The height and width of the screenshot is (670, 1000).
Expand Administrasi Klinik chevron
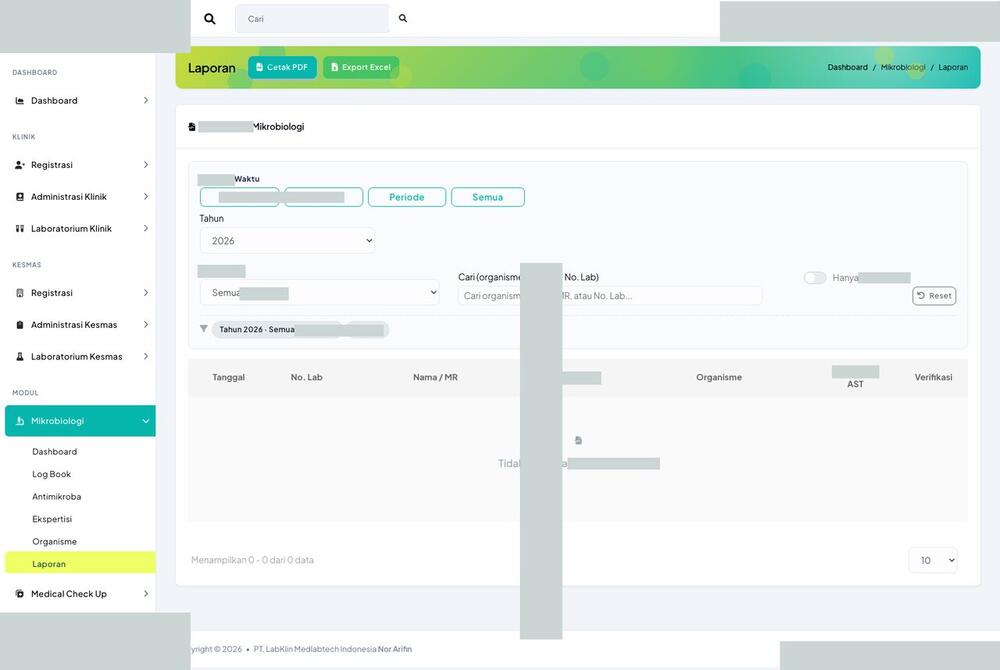[145, 197]
